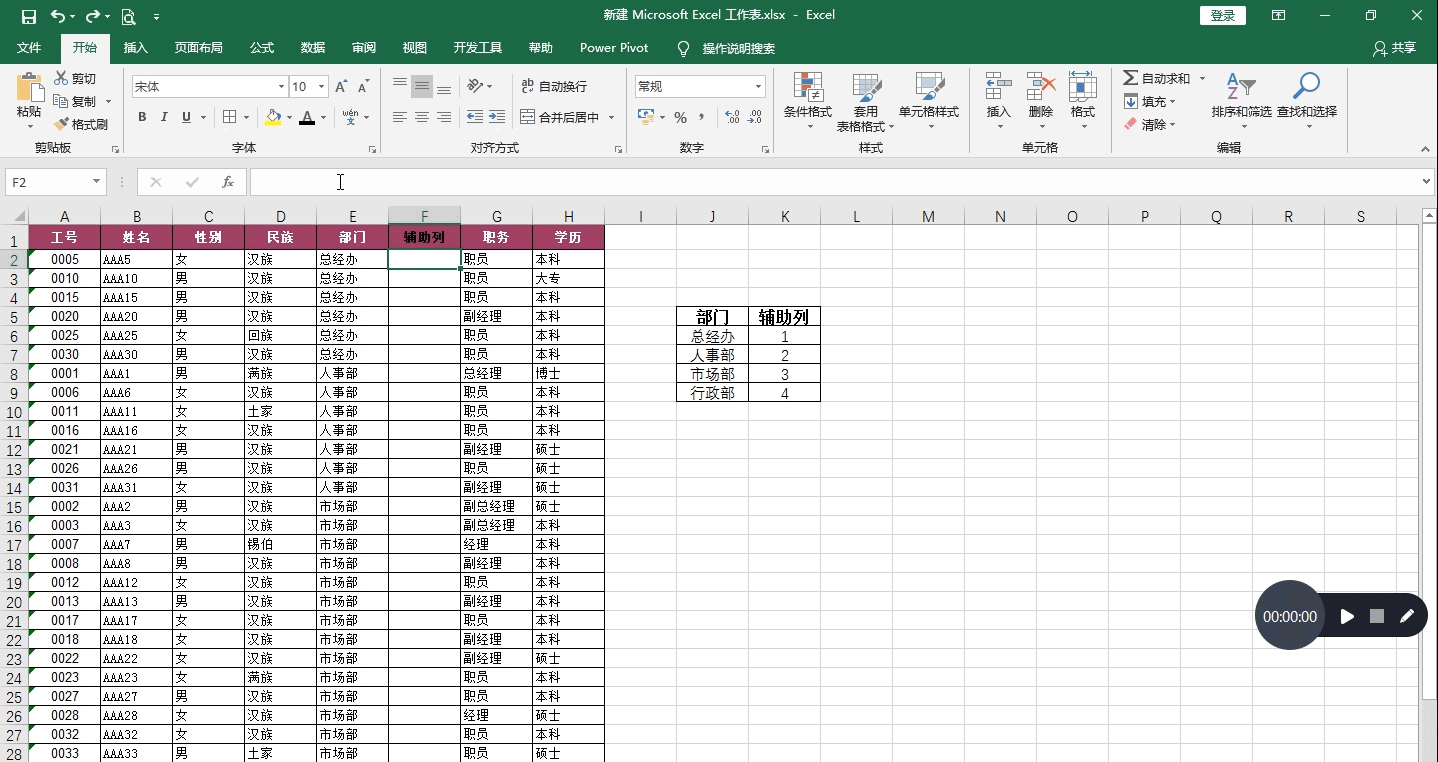Toggle italic formatting

(x=164, y=117)
